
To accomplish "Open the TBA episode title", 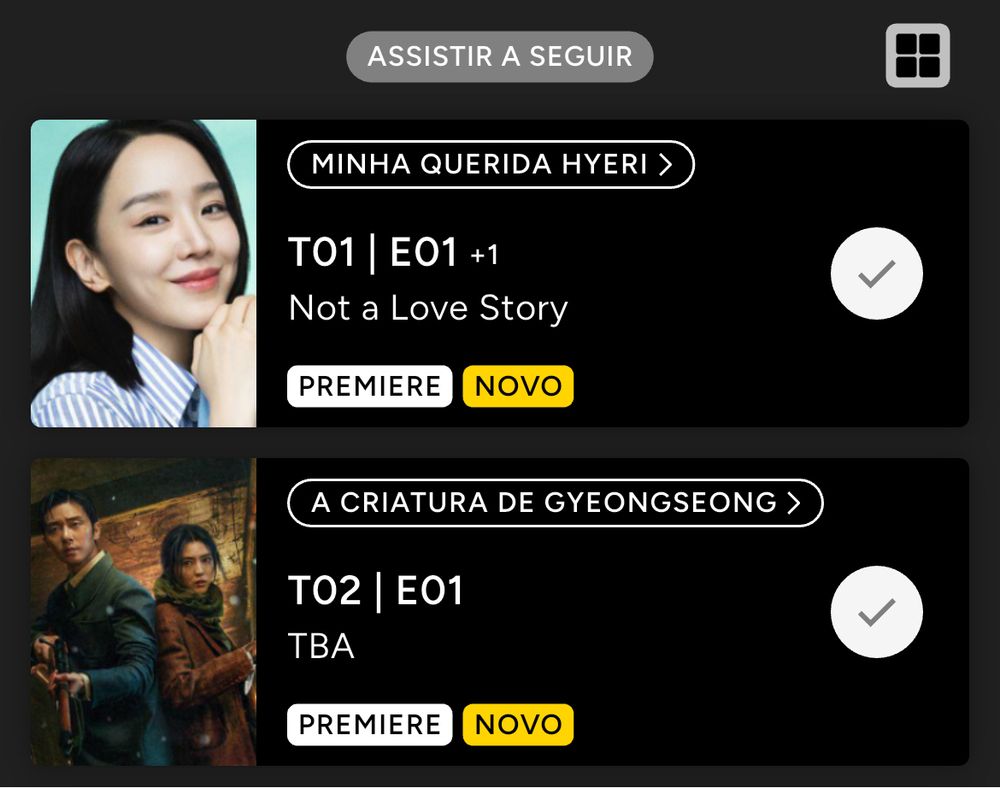I will tap(321, 646).
